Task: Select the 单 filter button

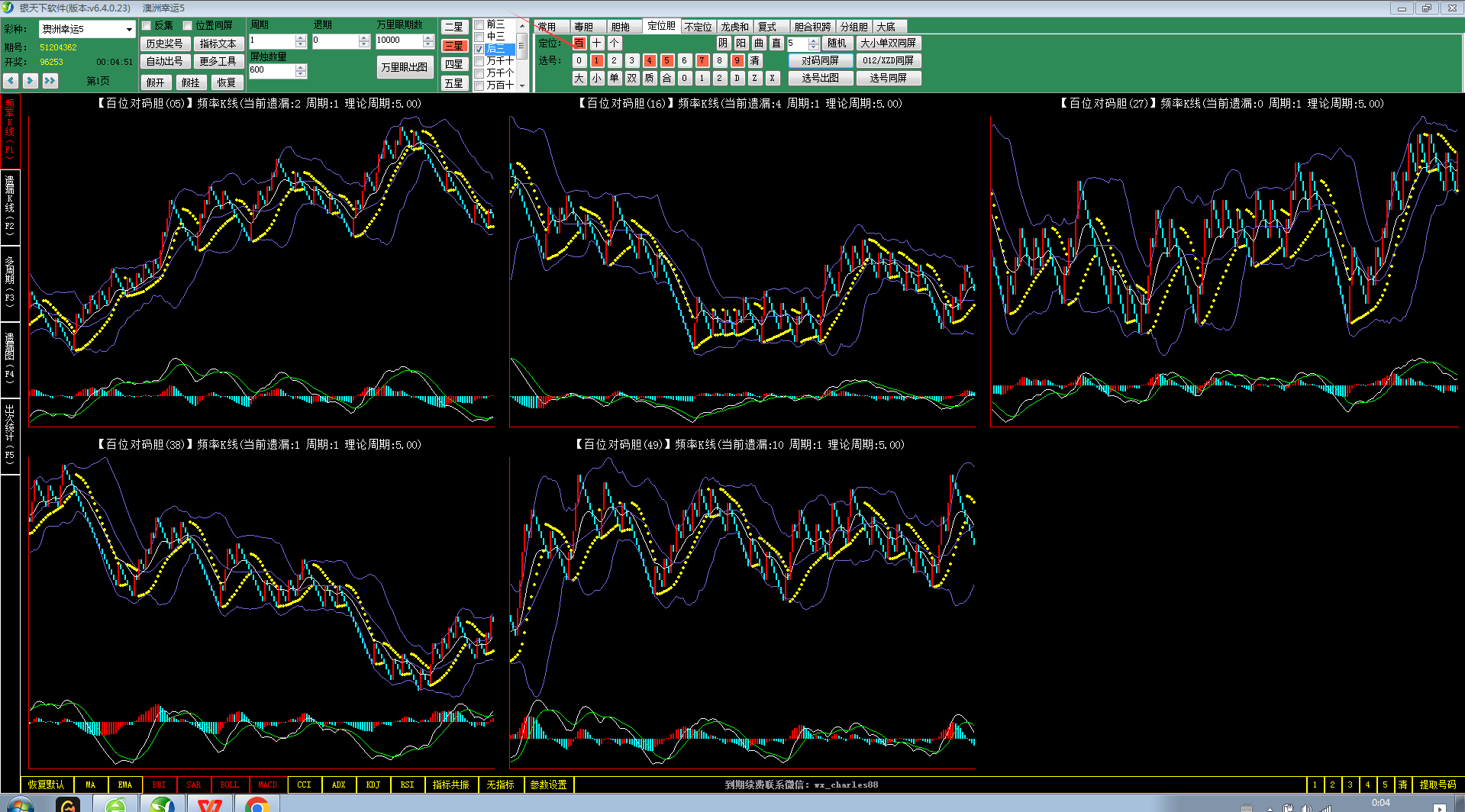Action: [615, 78]
